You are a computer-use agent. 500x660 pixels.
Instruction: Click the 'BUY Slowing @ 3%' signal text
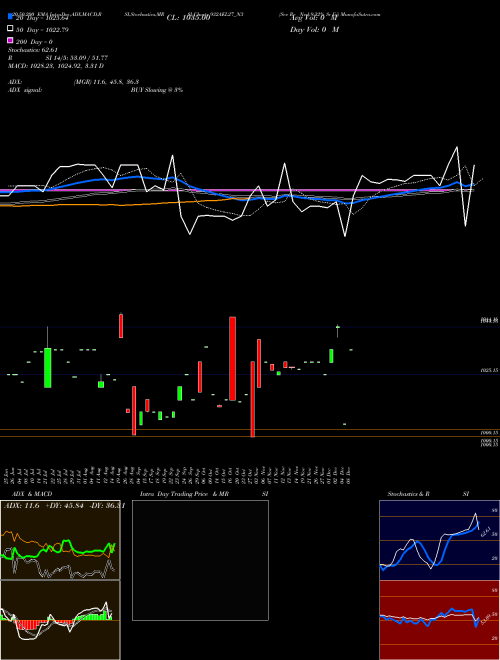tap(157, 90)
